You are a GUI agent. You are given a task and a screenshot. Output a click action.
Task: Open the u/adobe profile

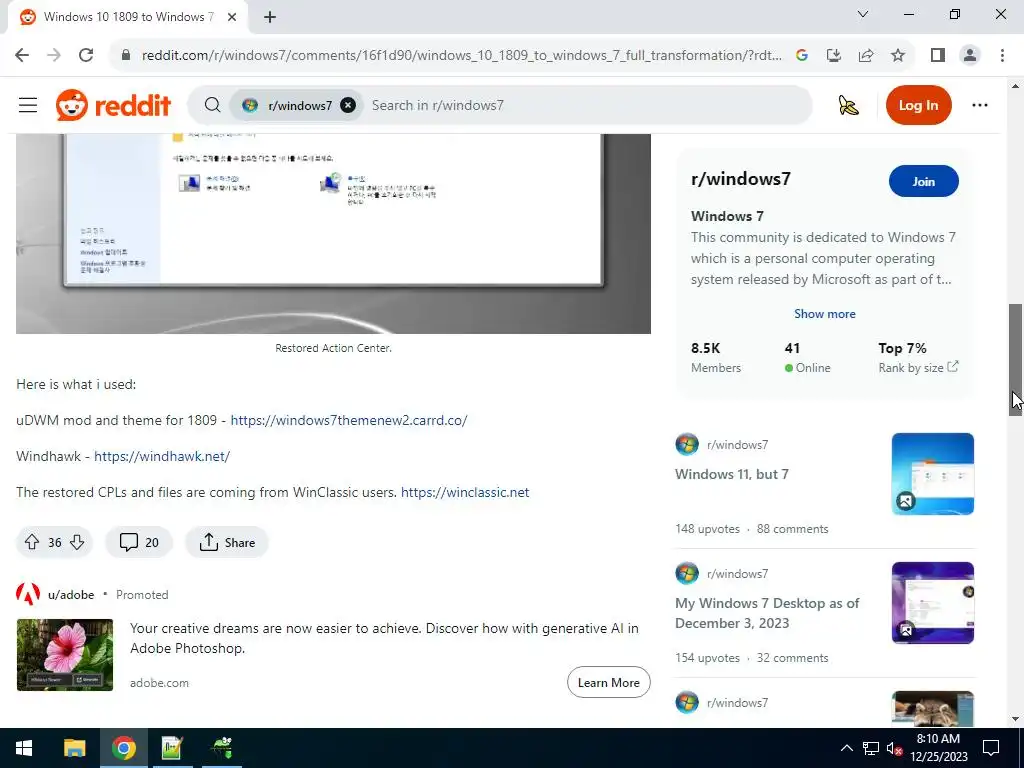(x=71, y=595)
